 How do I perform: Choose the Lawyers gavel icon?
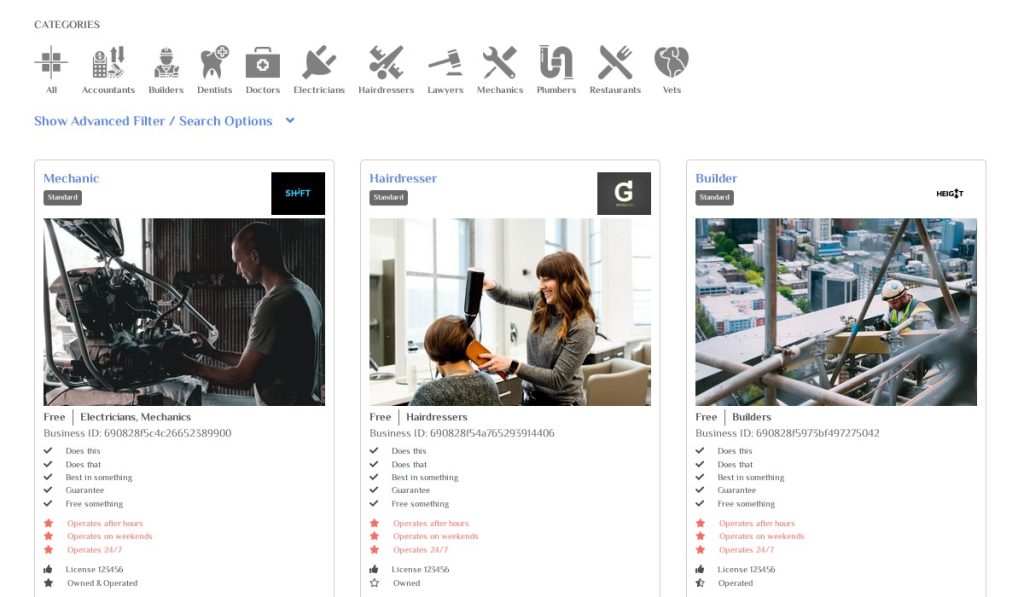[x=445, y=63]
